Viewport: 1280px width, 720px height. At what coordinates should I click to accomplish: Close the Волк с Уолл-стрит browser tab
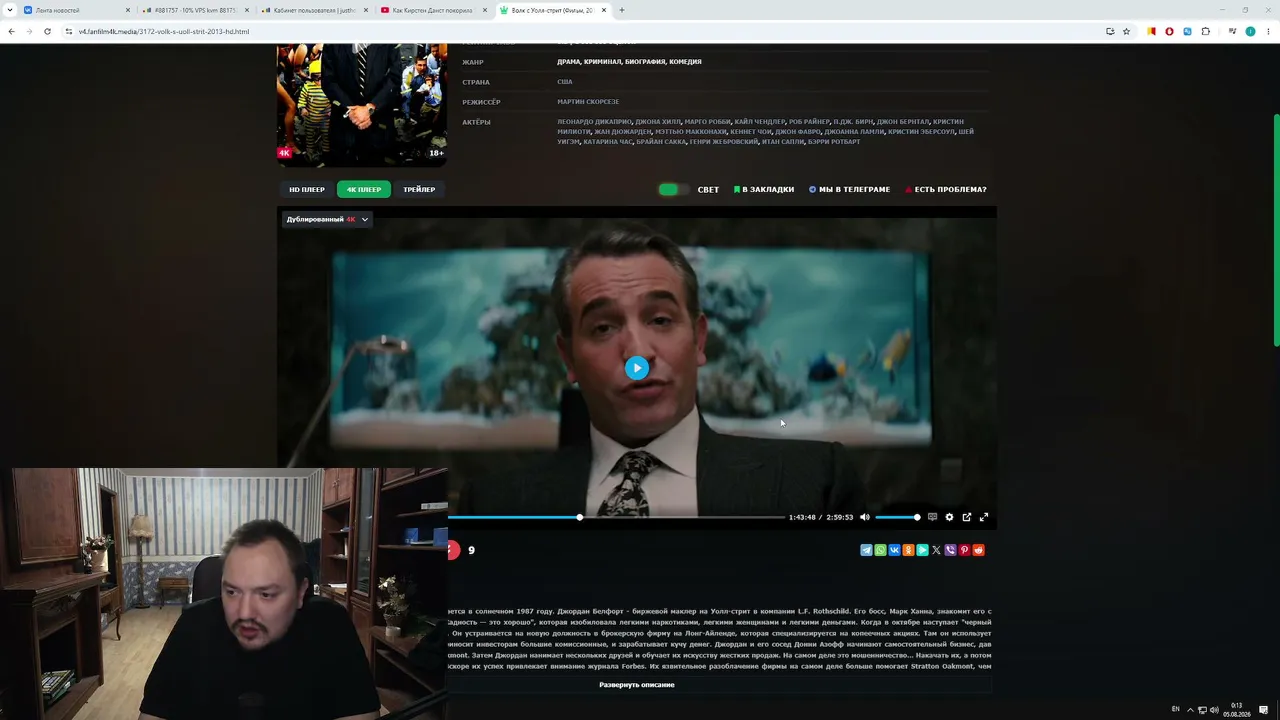point(604,10)
